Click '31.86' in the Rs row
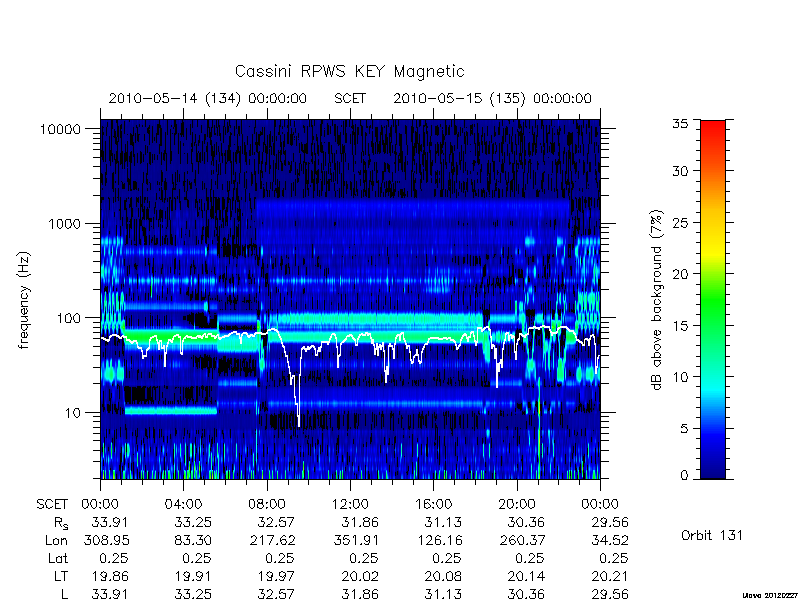Screen dimensions: 800x600 tap(360, 523)
